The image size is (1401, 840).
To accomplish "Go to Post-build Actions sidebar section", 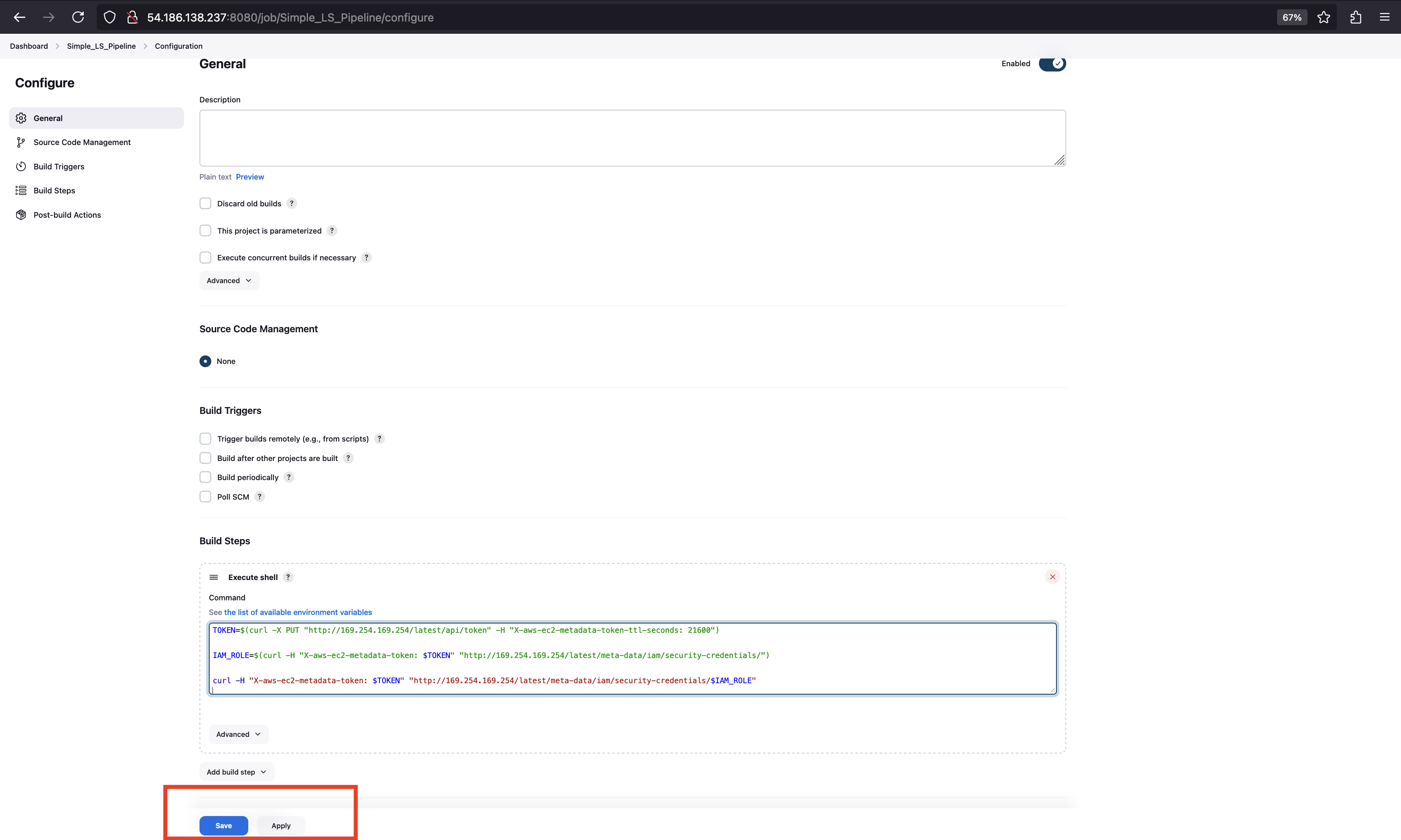I will (x=67, y=215).
